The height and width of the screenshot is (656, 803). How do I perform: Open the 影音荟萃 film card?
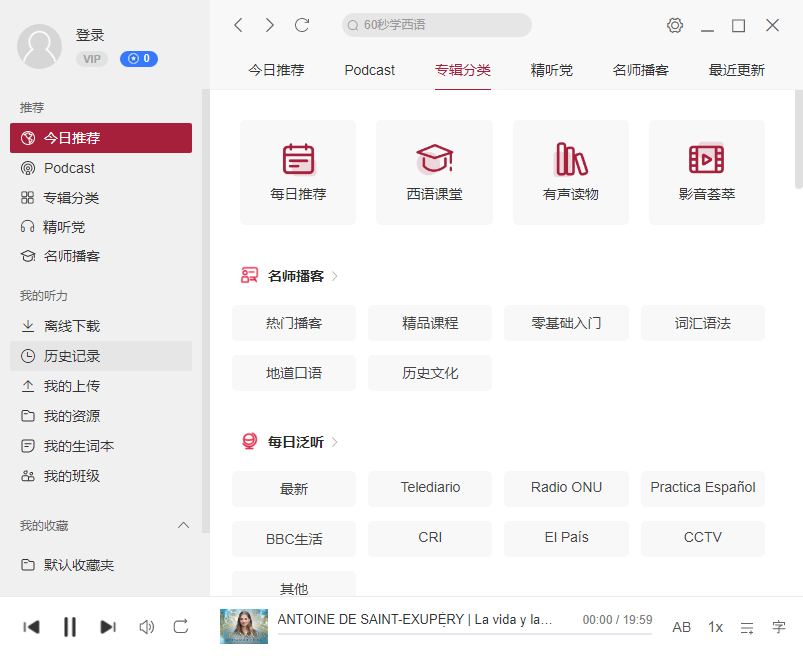coord(707,172)
